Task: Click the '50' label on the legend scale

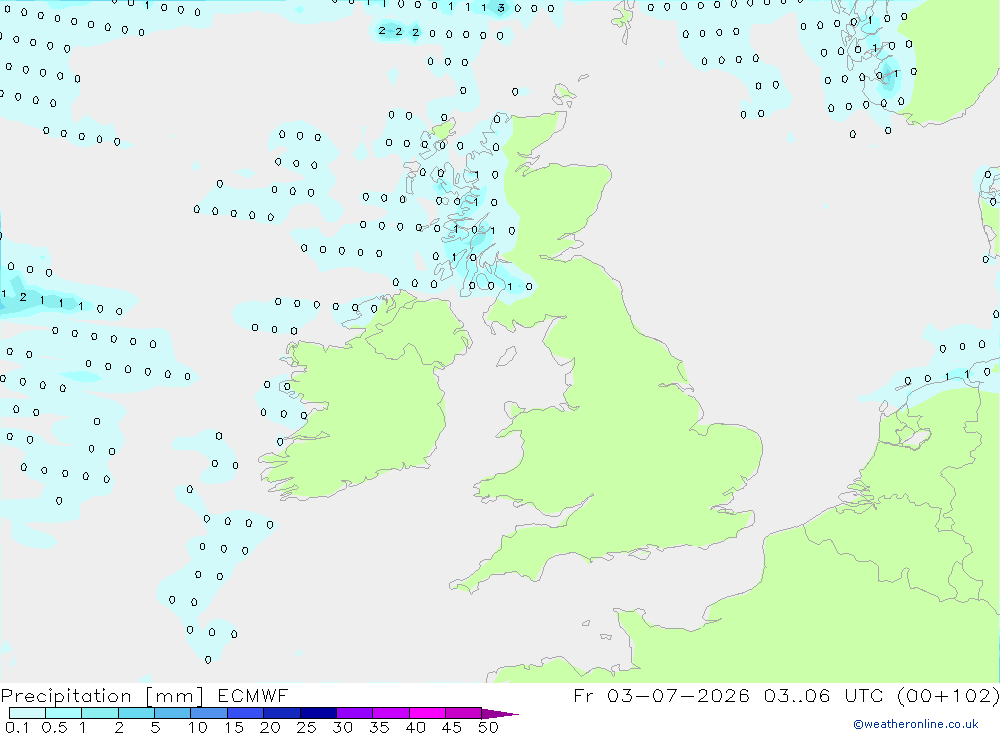Action: (x=488, y=727)
